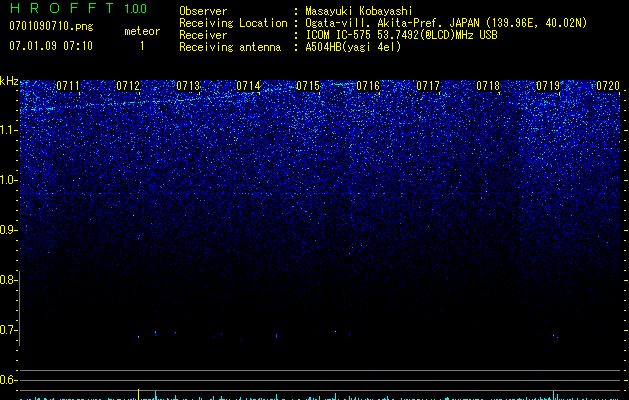
Task: Click the Receiving antenna field label
Action: click(230, 47)
